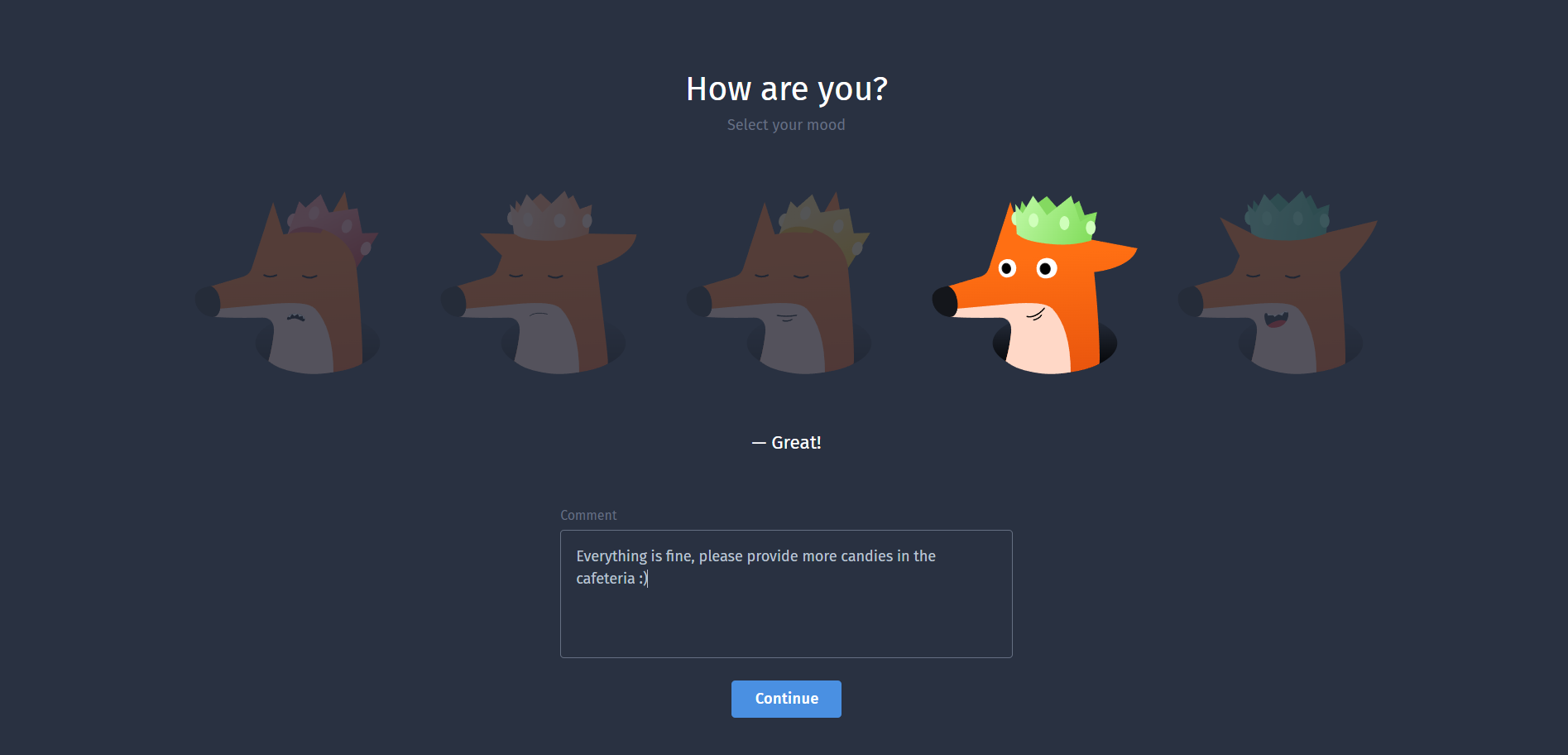This screenshot has width=1568, height=755.
Task: Click the teal crown on the rightmost fox
Action: (1287, 216)
